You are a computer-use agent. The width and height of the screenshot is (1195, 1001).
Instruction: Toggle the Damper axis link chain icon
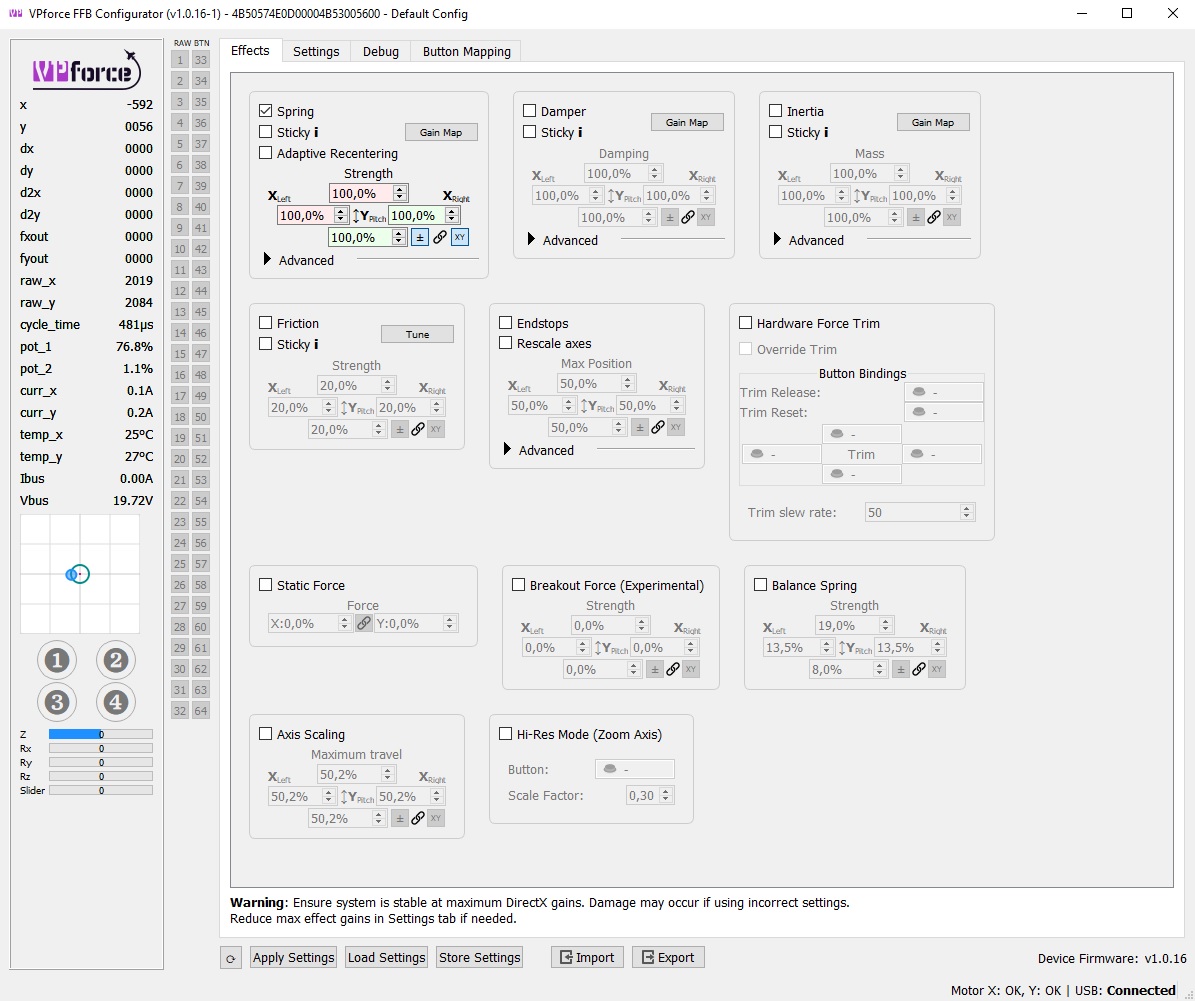(687, 217)
